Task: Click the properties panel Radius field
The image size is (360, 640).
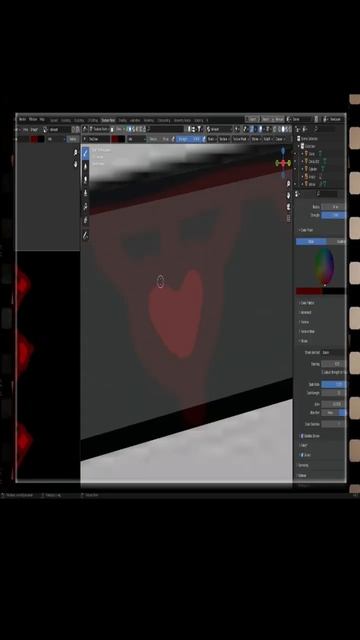Action: point(333,207)
